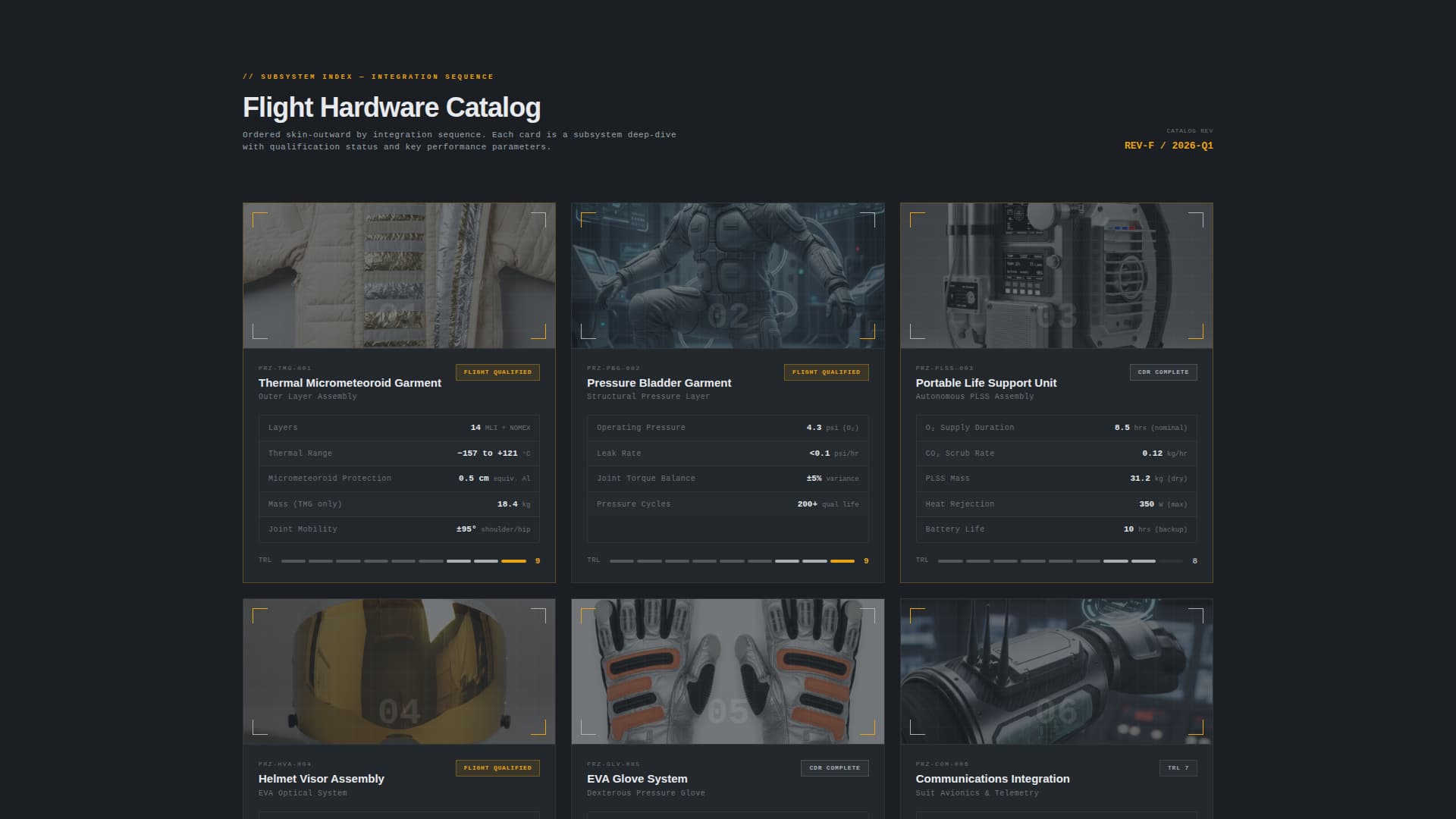
Task: Select the Leak Rate specification row
Action: 727,453
